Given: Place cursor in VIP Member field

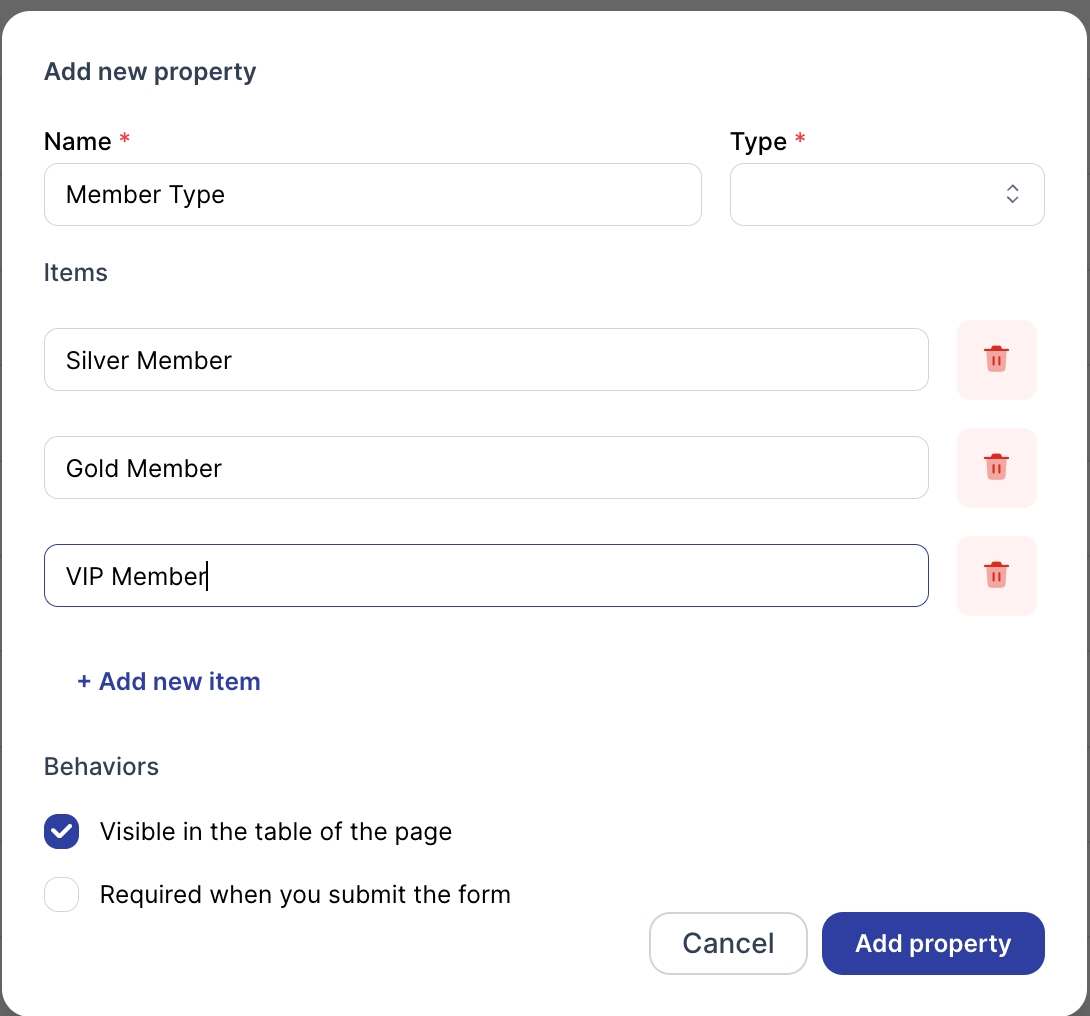Looking at the screenshot, I should [x=486, y=576].
